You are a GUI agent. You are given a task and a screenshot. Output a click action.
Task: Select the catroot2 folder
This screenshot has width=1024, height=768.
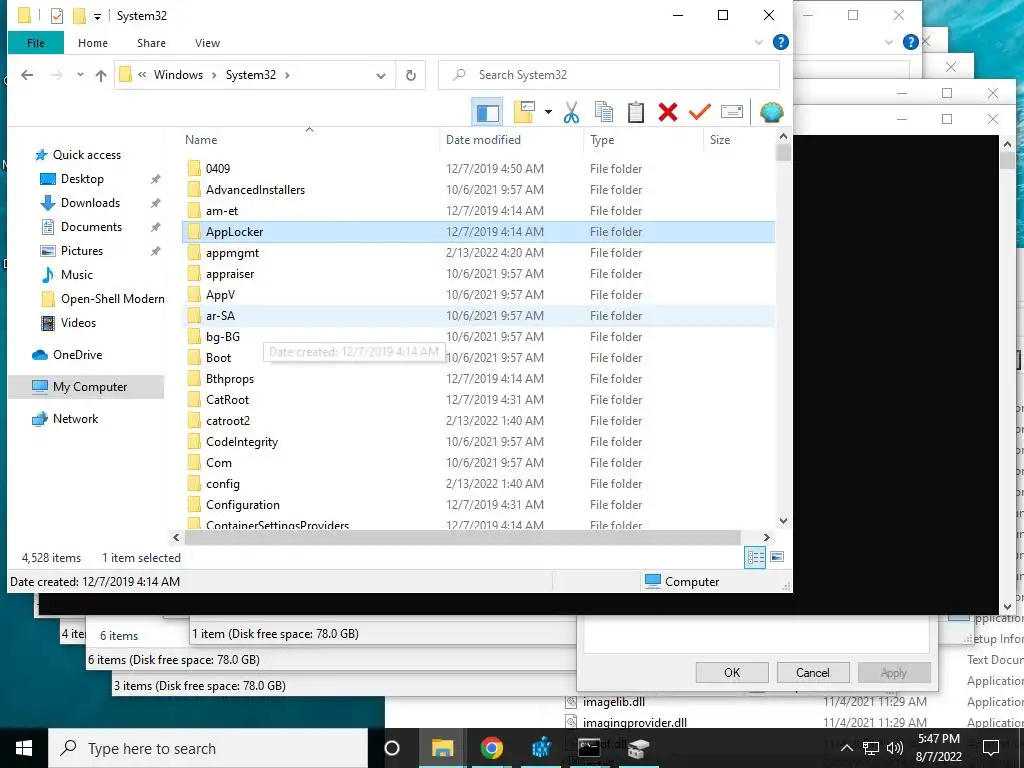[478, 421]
